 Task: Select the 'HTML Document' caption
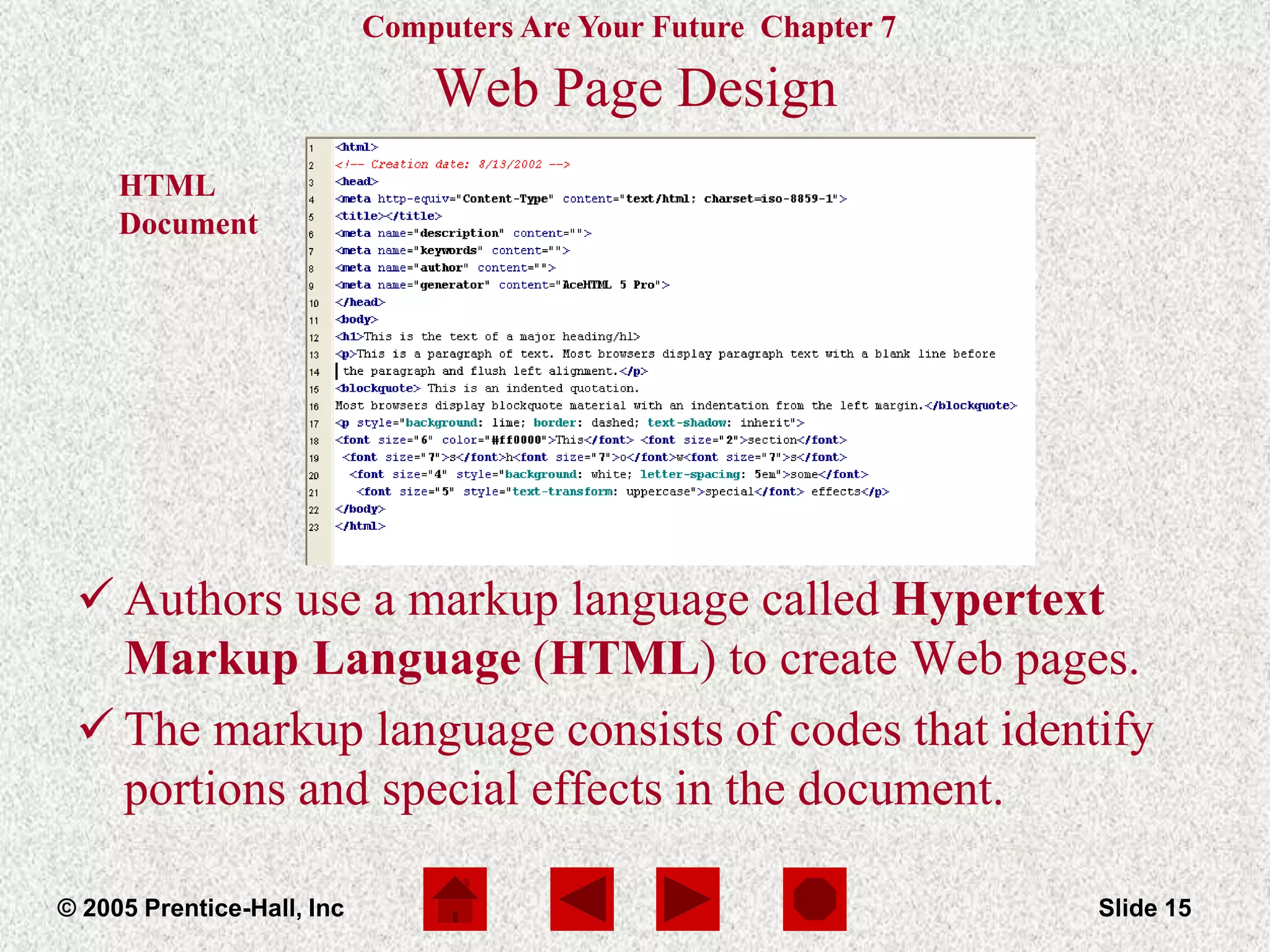coord(188,205)
